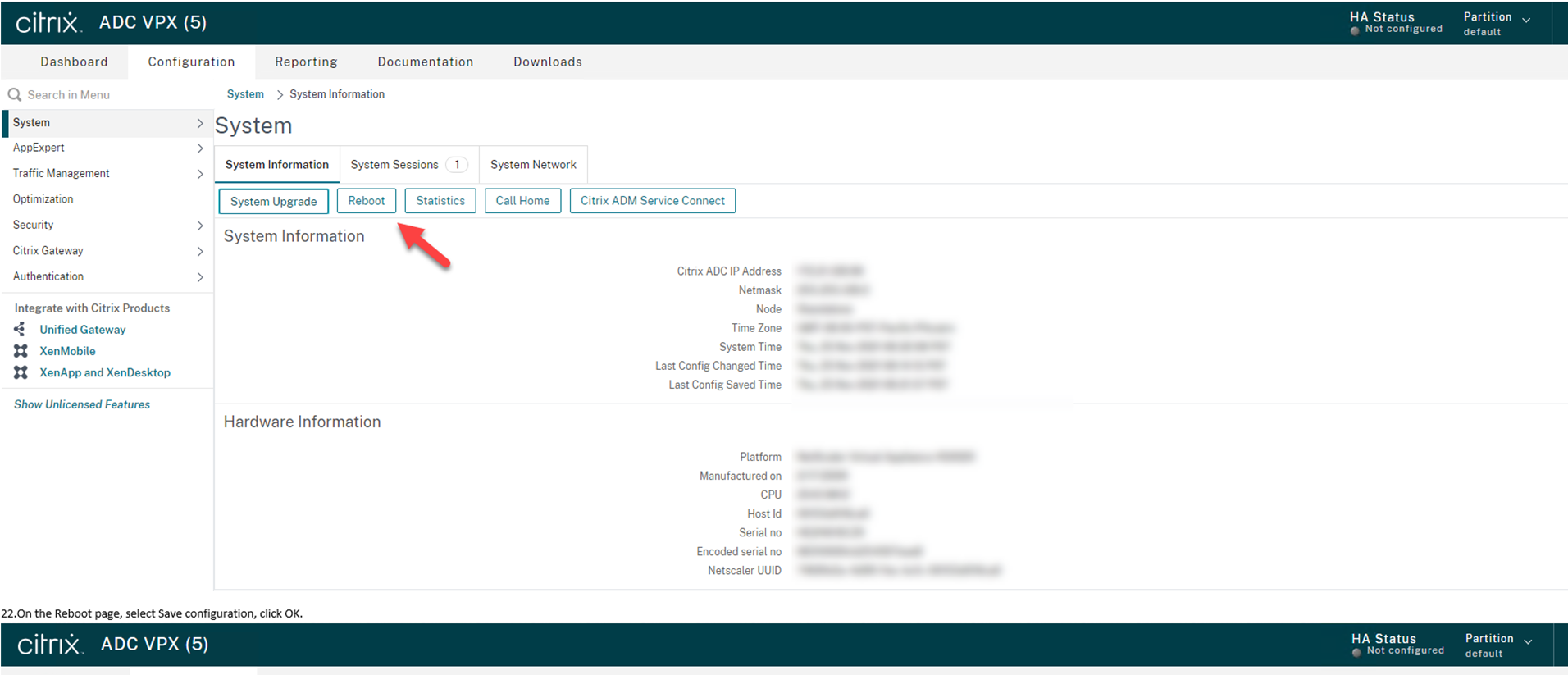Image resolution: width=1568 pixels, height=675 pixels.
Task: Select the Configuration tab
Action: pyautogui.click(x=191, y=62)
